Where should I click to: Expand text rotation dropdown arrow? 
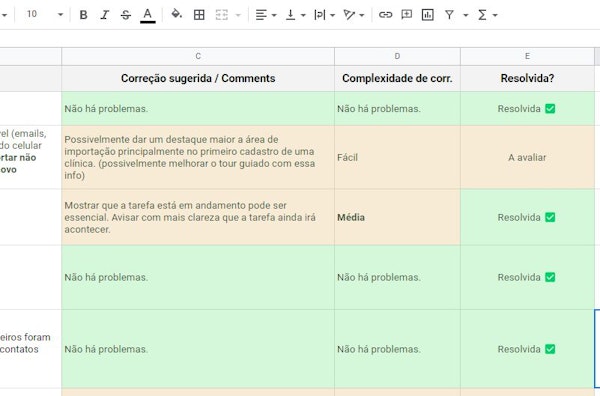(x=362, y=15)
